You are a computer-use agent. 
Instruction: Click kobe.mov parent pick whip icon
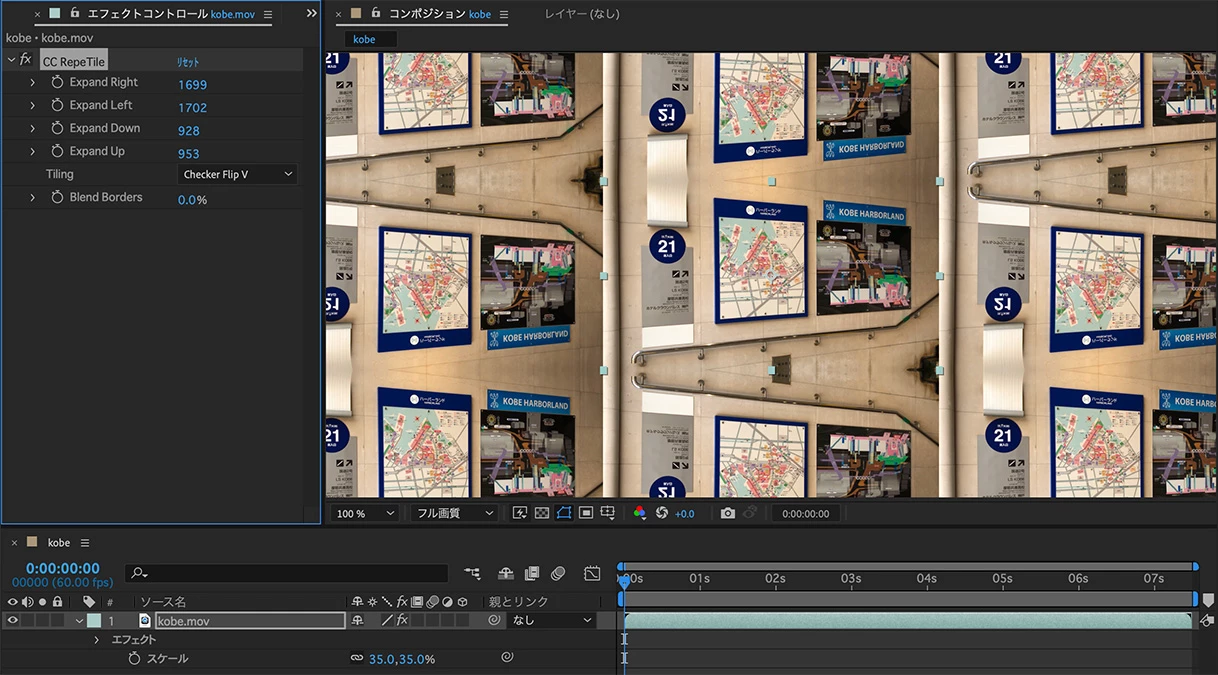click(x=493, y=620)
